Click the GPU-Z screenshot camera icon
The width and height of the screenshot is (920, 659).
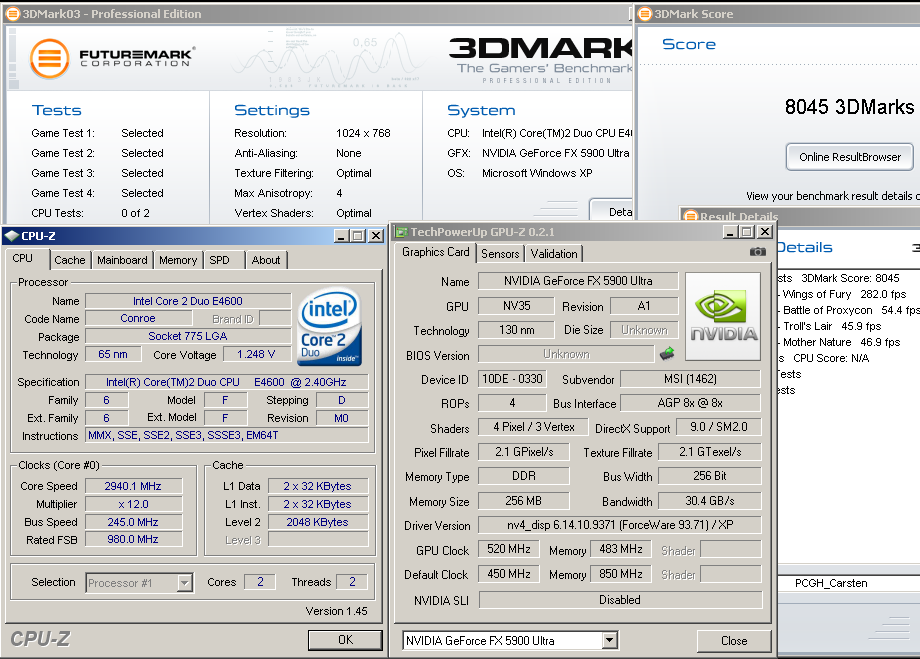(x=757, y=252)
